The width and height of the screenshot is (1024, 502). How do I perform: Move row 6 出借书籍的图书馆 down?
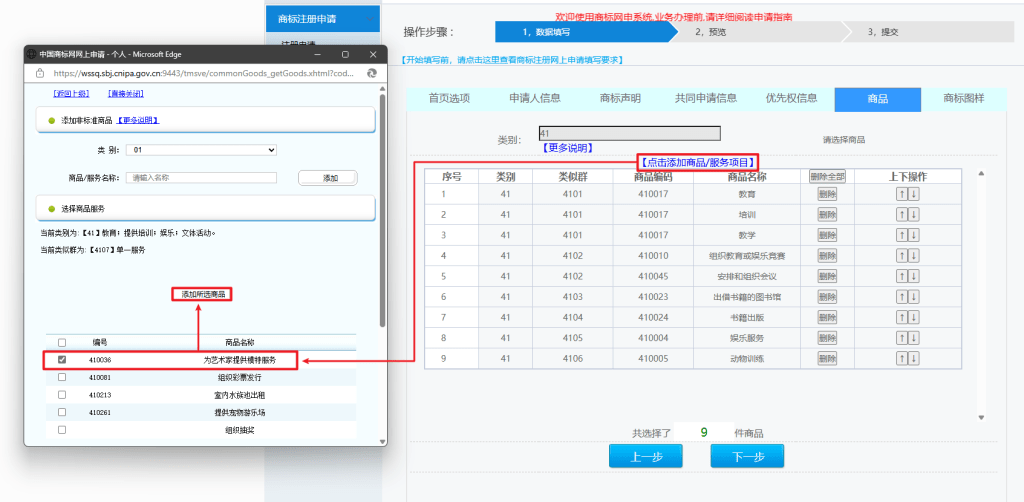pyautogui.click(x=914, y=297)
